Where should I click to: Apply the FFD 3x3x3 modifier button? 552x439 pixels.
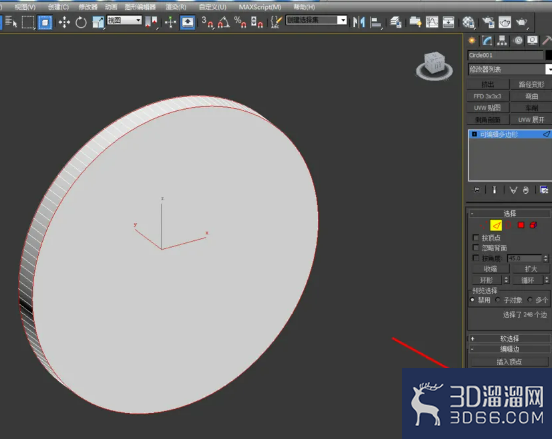[488, 96]
